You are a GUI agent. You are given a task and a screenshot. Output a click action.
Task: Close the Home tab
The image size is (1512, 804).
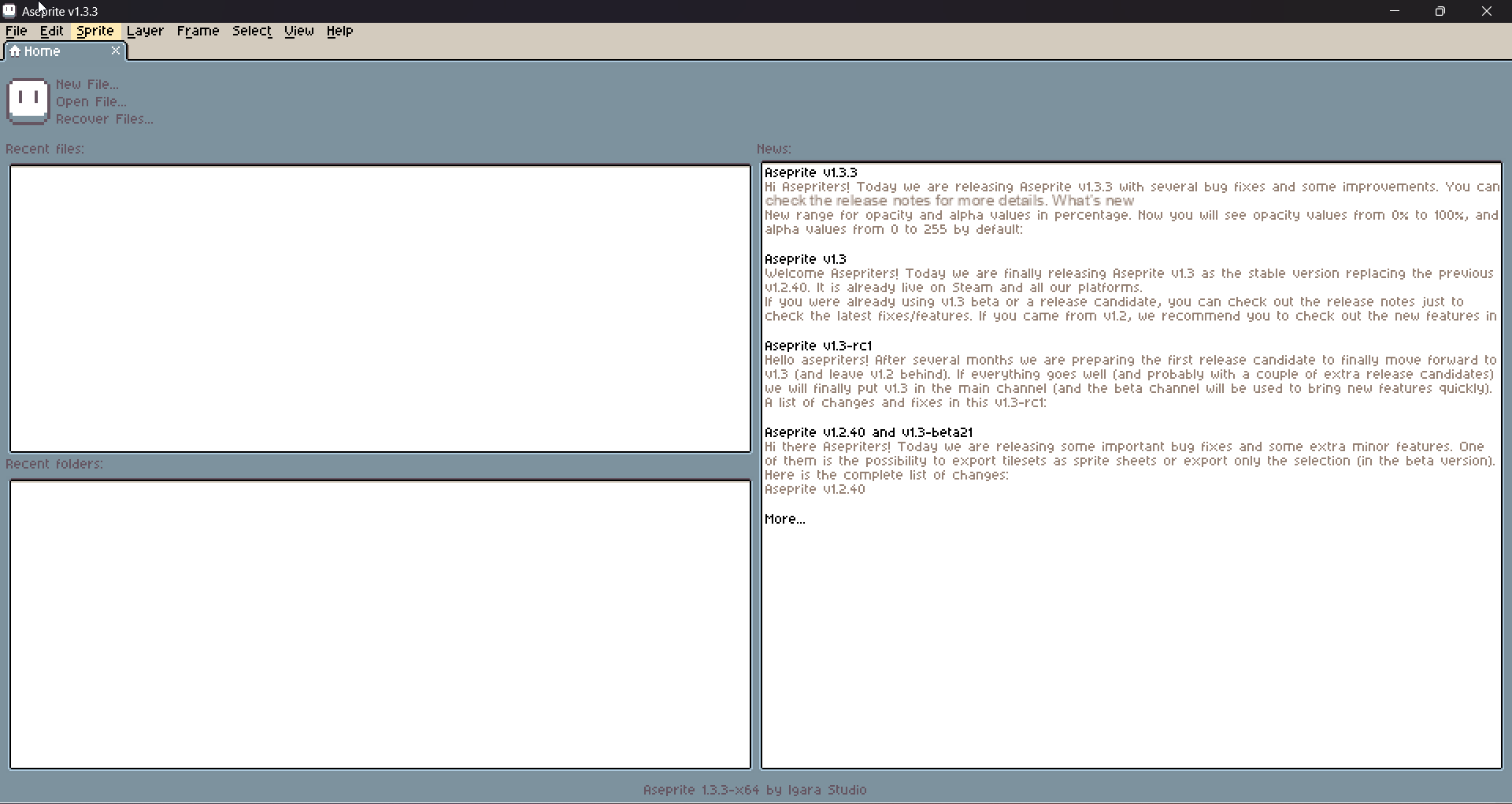116,50
